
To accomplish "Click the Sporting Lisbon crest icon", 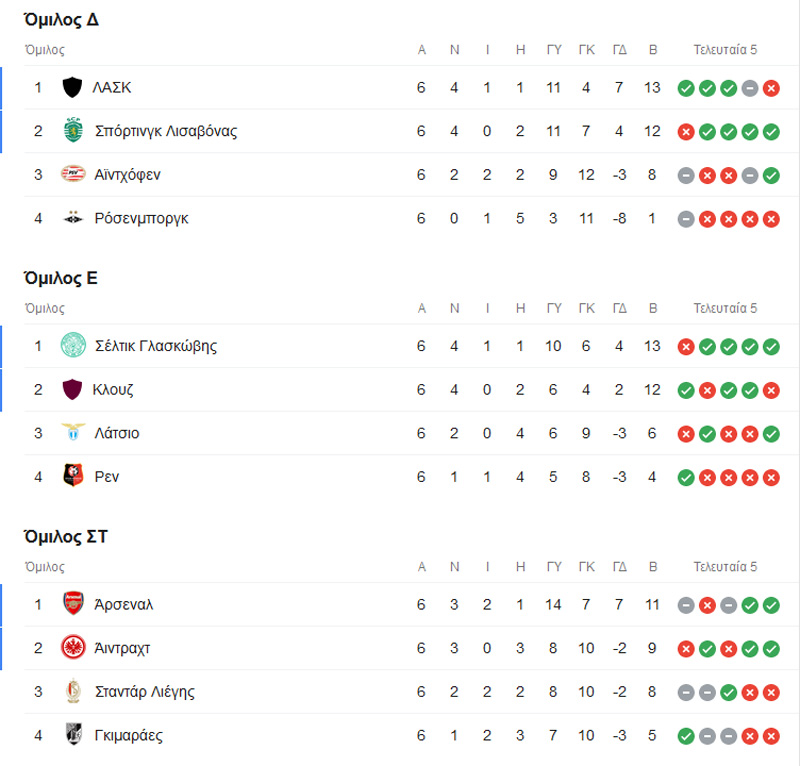I will pyautogui.click(x=72, y=131).
